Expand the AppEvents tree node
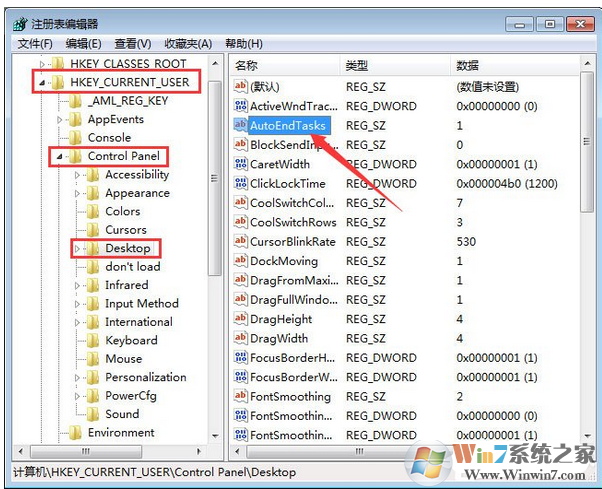 click(60, 120)
